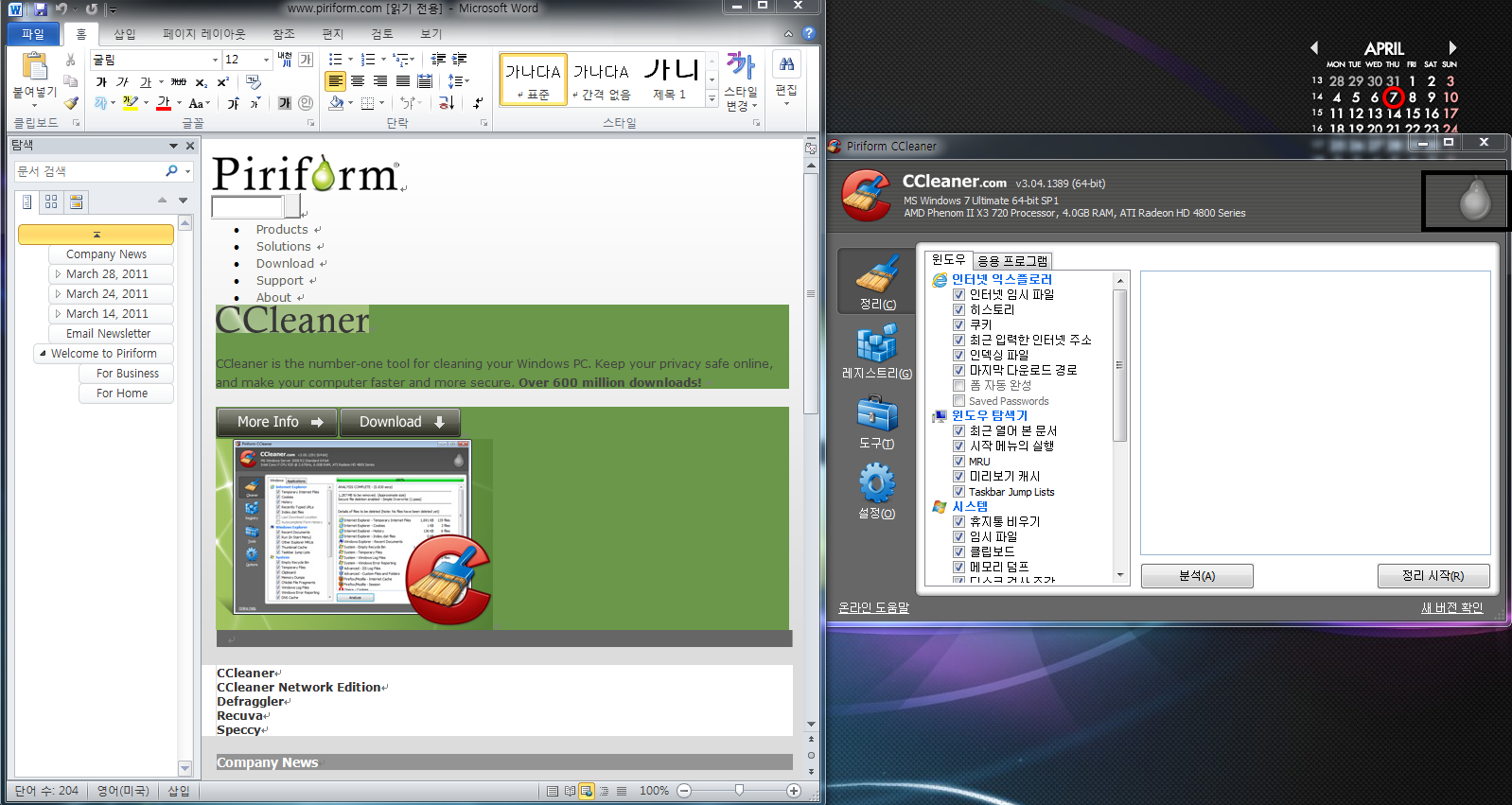Toggle 휴지통 비우기 checkbox
This screenshot has height=805, width=1512.
(x=958, y=522)
